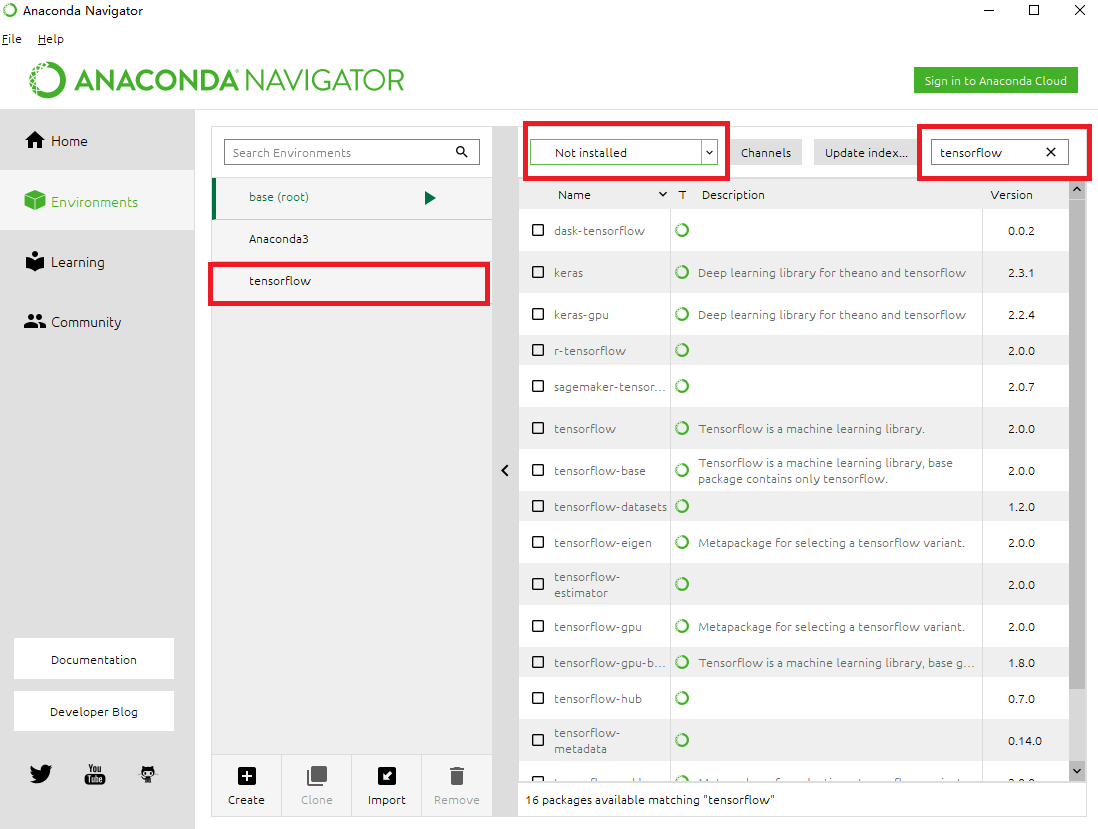Select the tensorflow environment
The image size is (1098, 829).
tap(352, 281)
